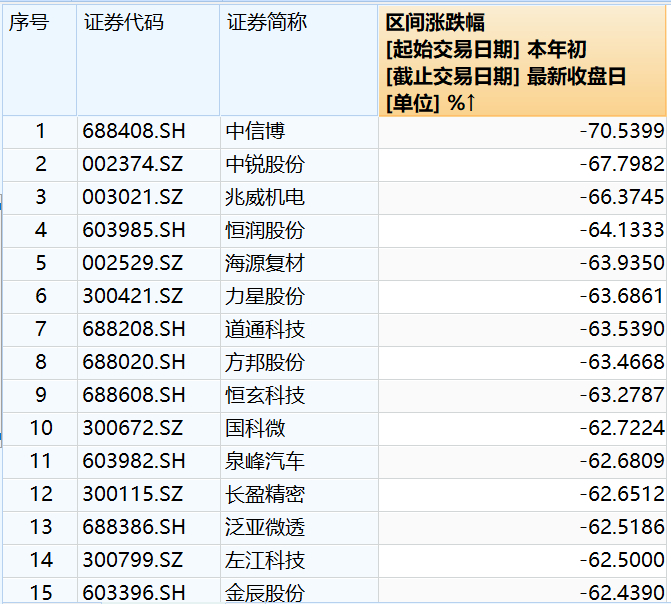Select the value -62.6512

[x=622, y=494]
